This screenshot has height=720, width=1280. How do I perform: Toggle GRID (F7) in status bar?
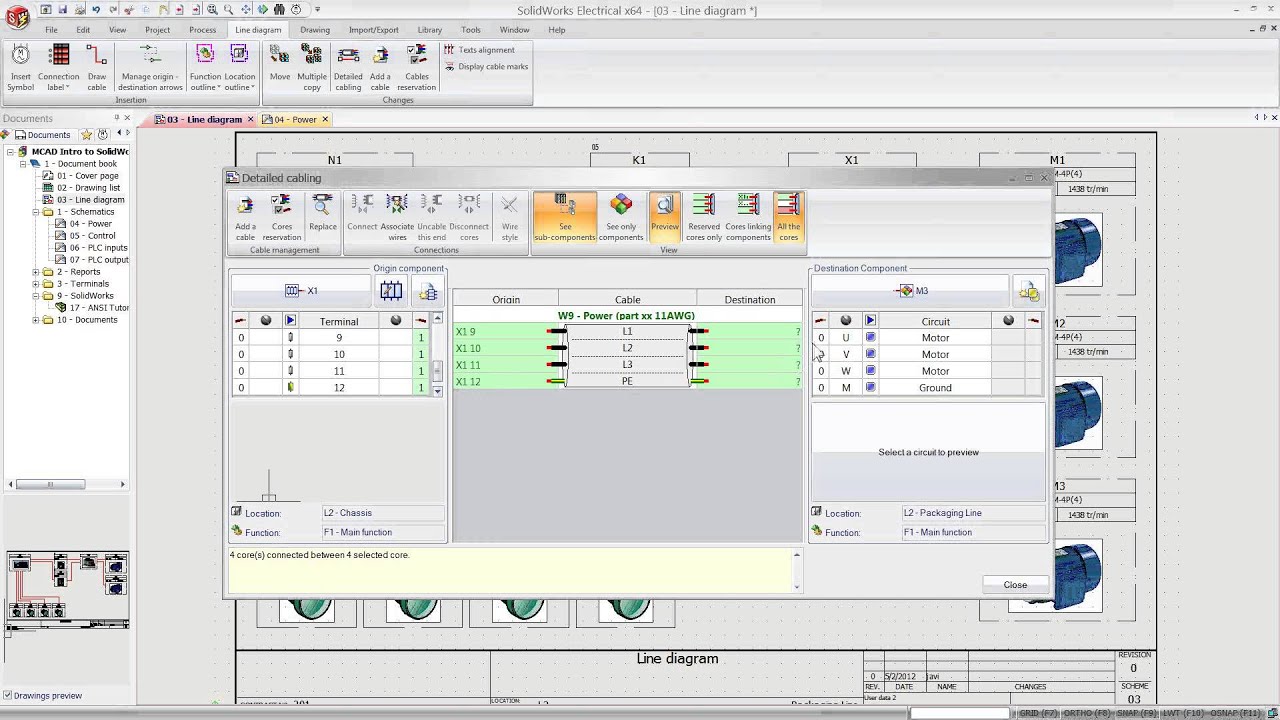[1037, 713]
